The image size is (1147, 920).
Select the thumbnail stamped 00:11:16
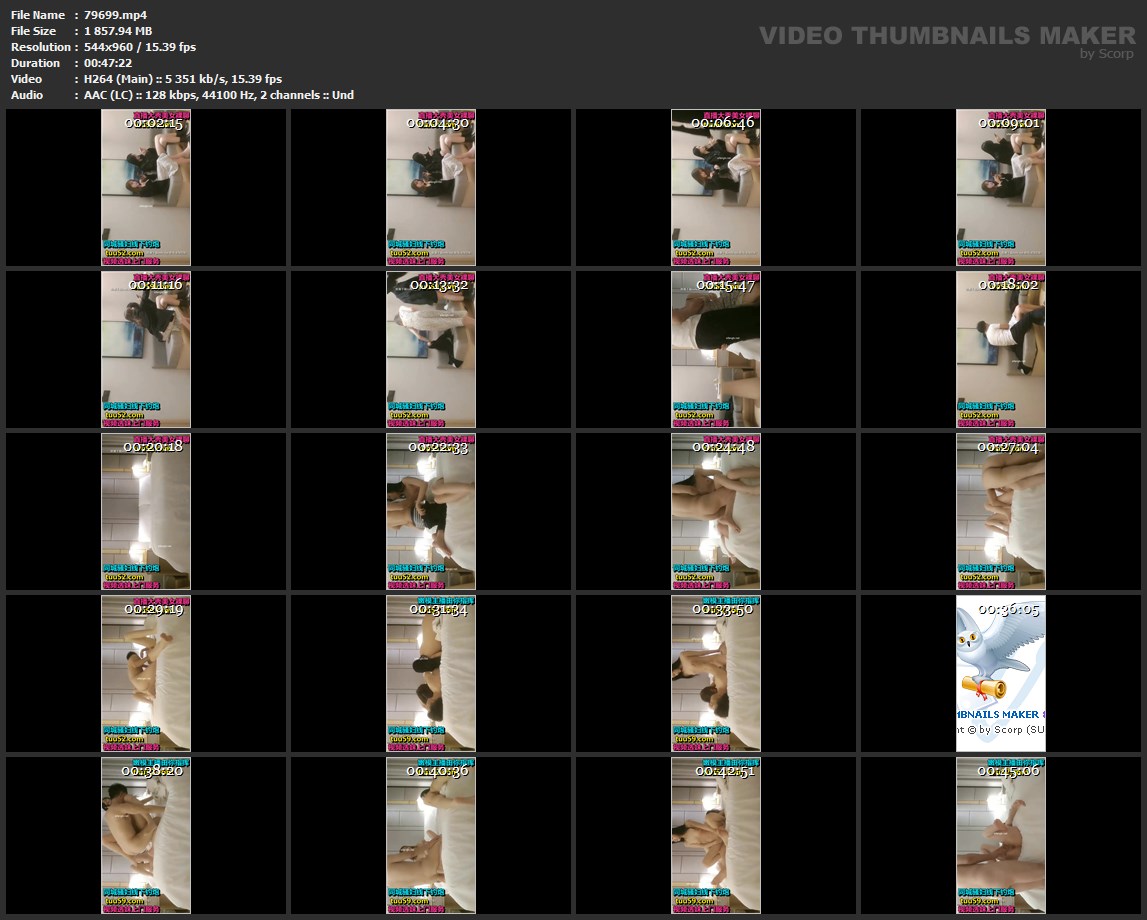(146, 349)
